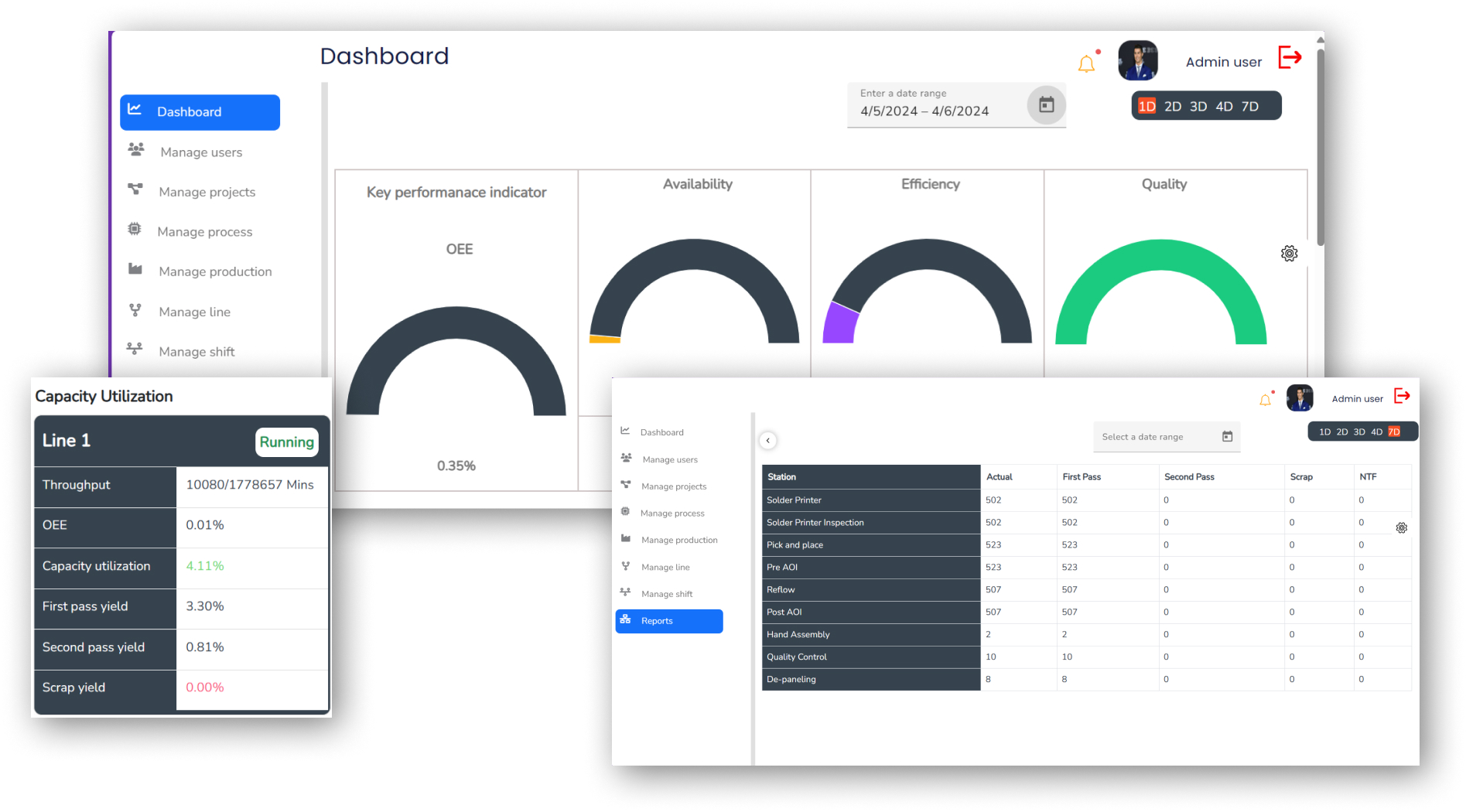Open the Select a date range field
Screen dimensions: 1466x812
pyautogui.click(x=1153, y=437)
